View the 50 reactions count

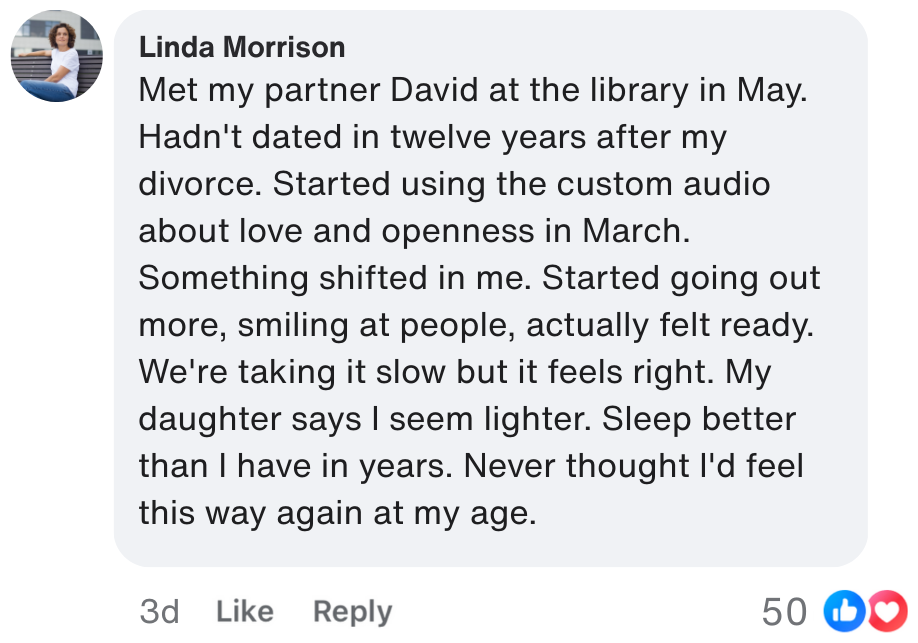[x=784, y=611]
